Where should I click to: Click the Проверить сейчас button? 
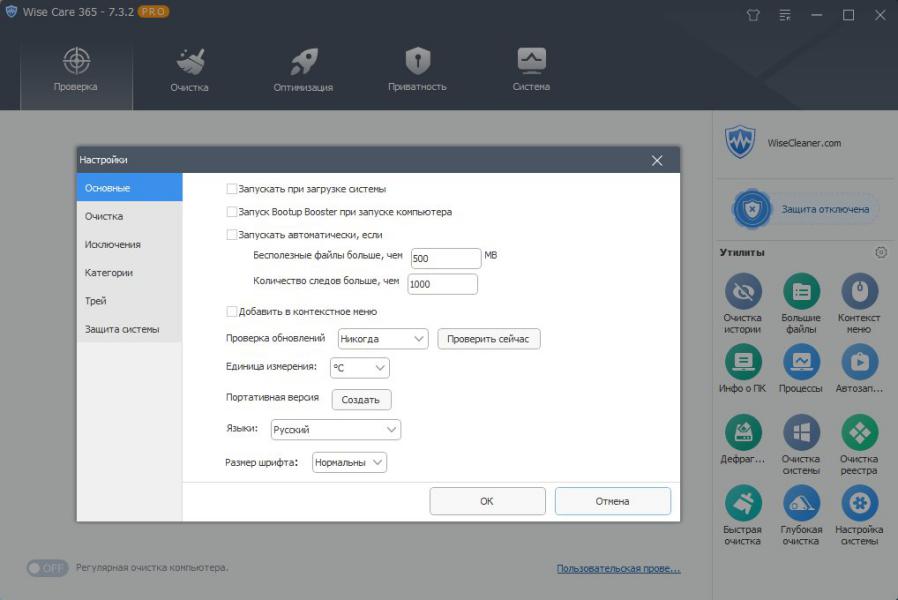[489, 339]
